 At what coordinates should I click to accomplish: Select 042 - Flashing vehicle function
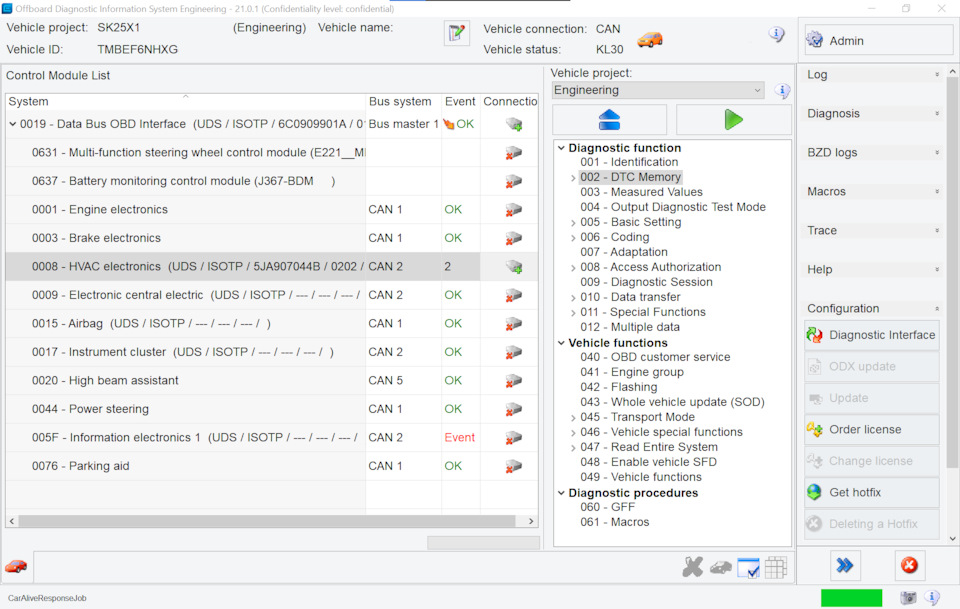618,387
